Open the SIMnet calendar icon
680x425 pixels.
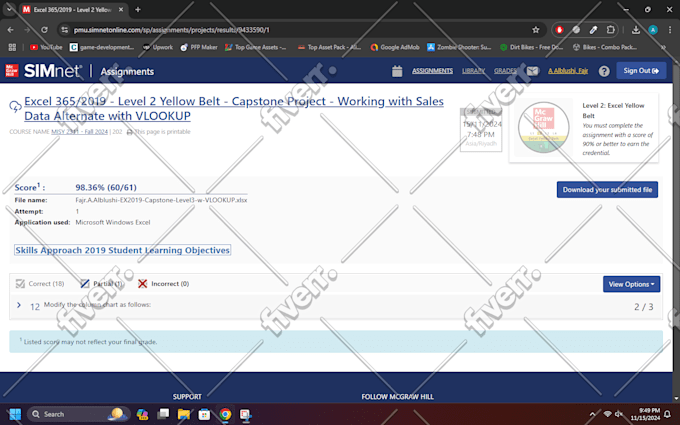coord(397,71)
